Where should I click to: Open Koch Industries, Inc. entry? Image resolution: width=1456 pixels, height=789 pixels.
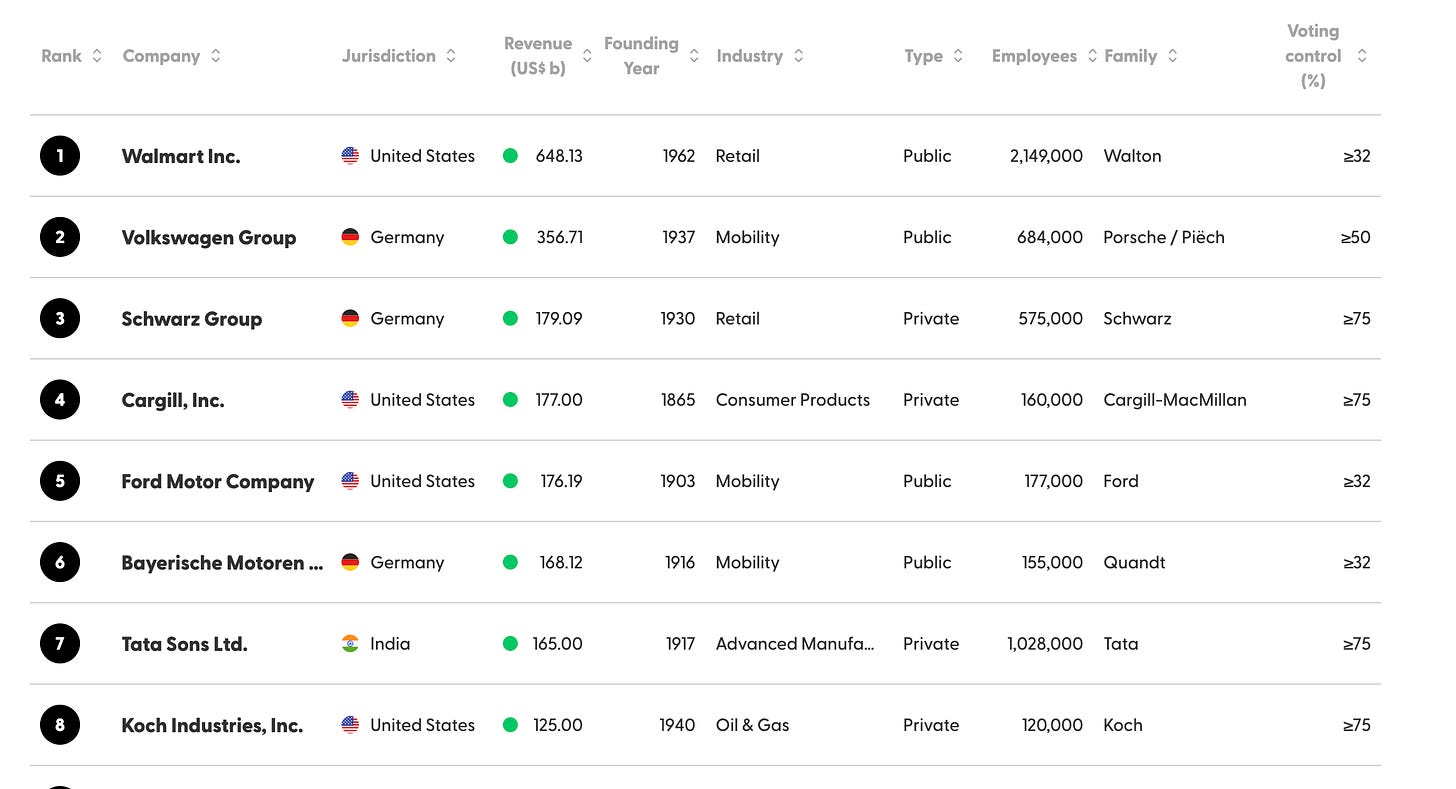pyautogui.click(x=212, y=725)
